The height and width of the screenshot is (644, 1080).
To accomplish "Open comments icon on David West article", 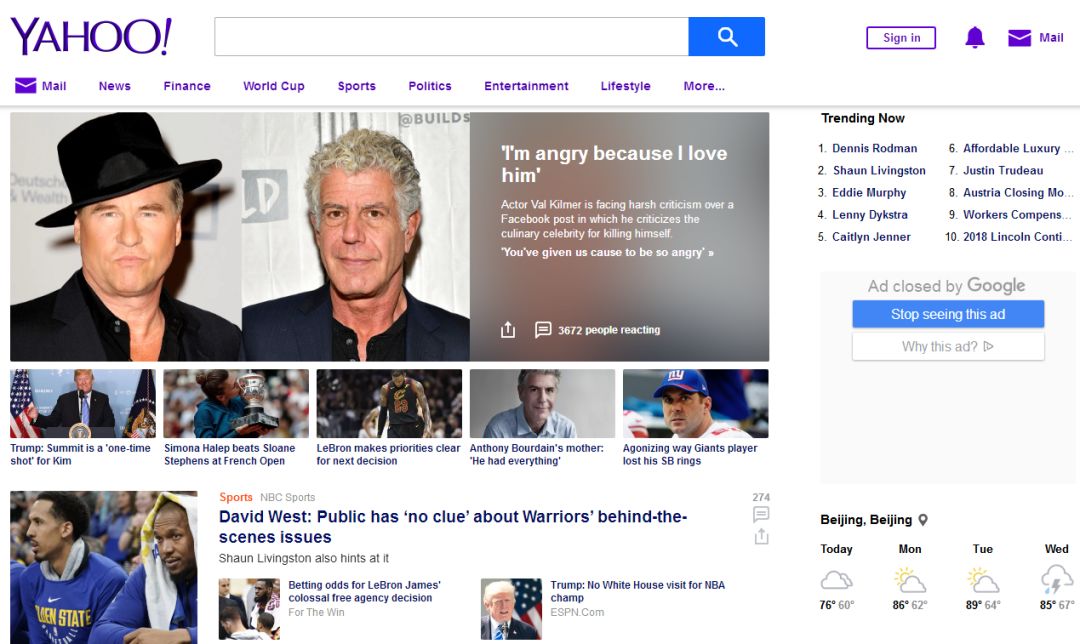I will coord(761,515).
